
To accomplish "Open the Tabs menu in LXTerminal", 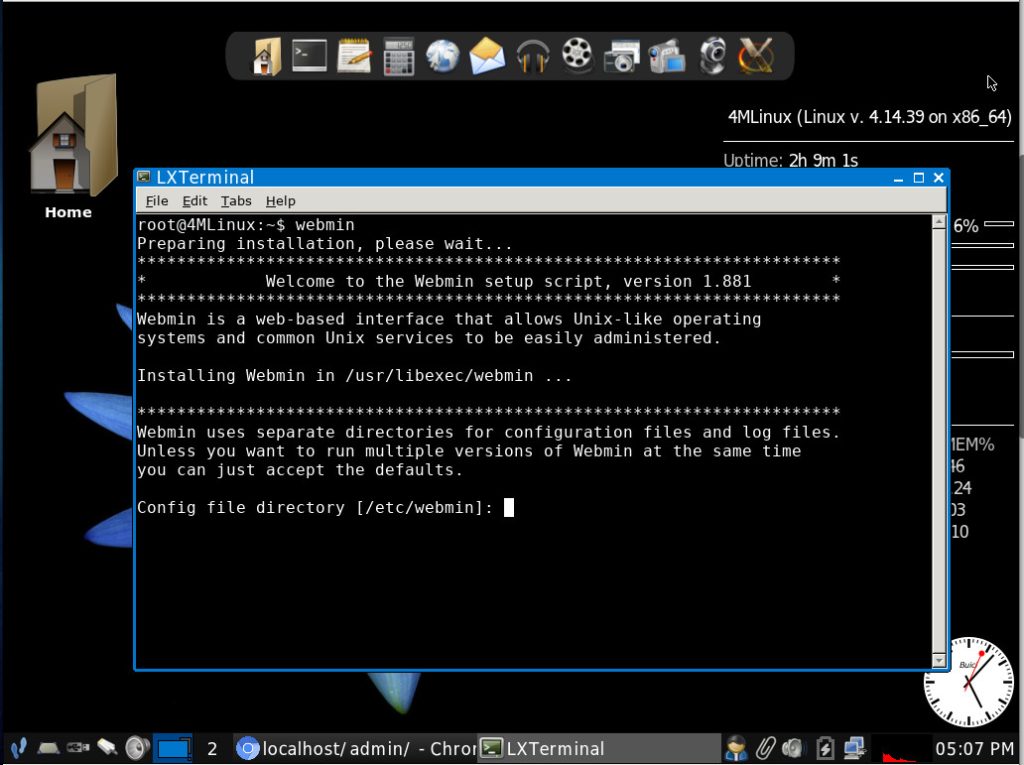I will coord(236,201).
